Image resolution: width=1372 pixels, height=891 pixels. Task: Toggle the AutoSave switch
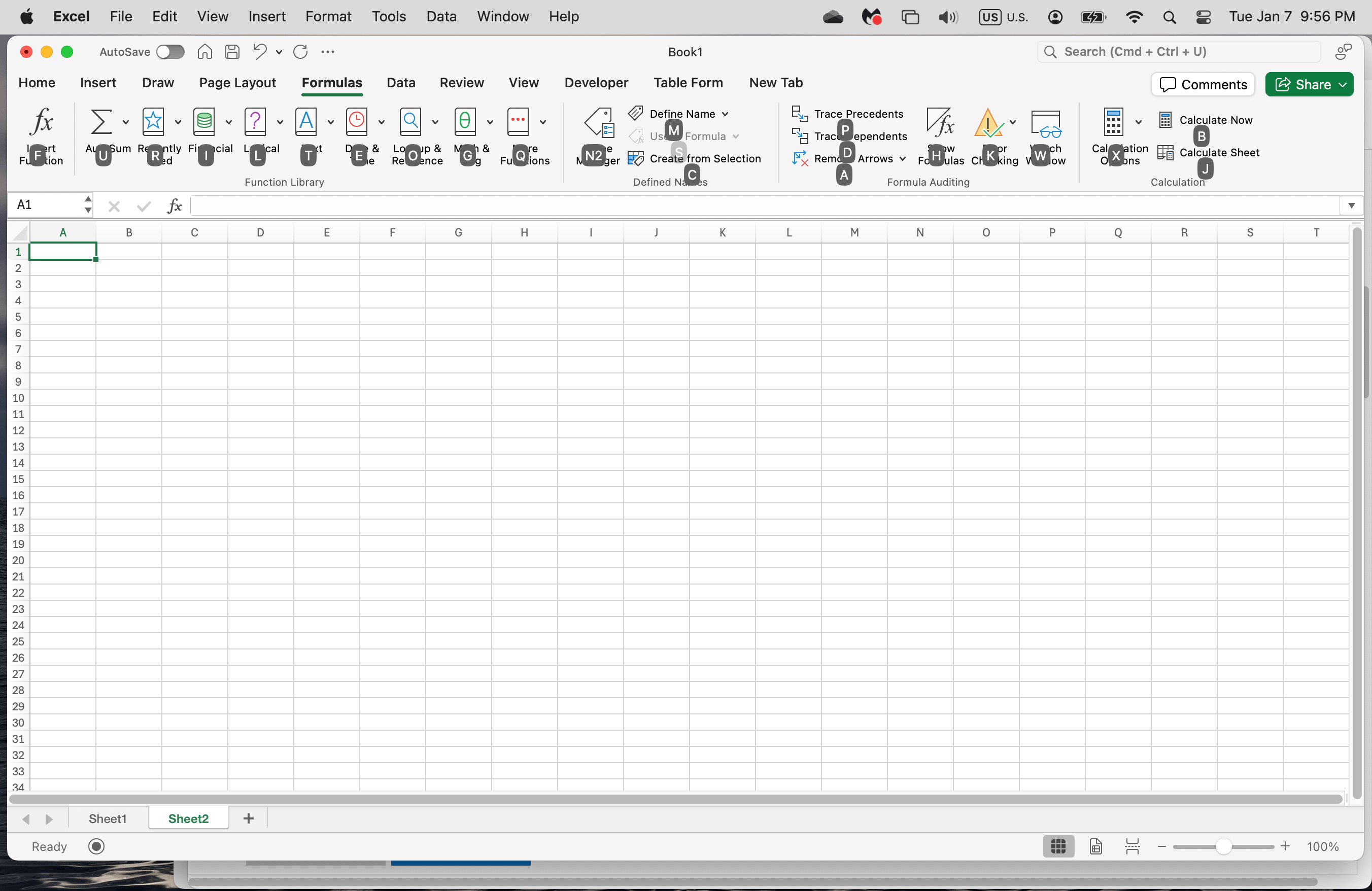[170, 52]
